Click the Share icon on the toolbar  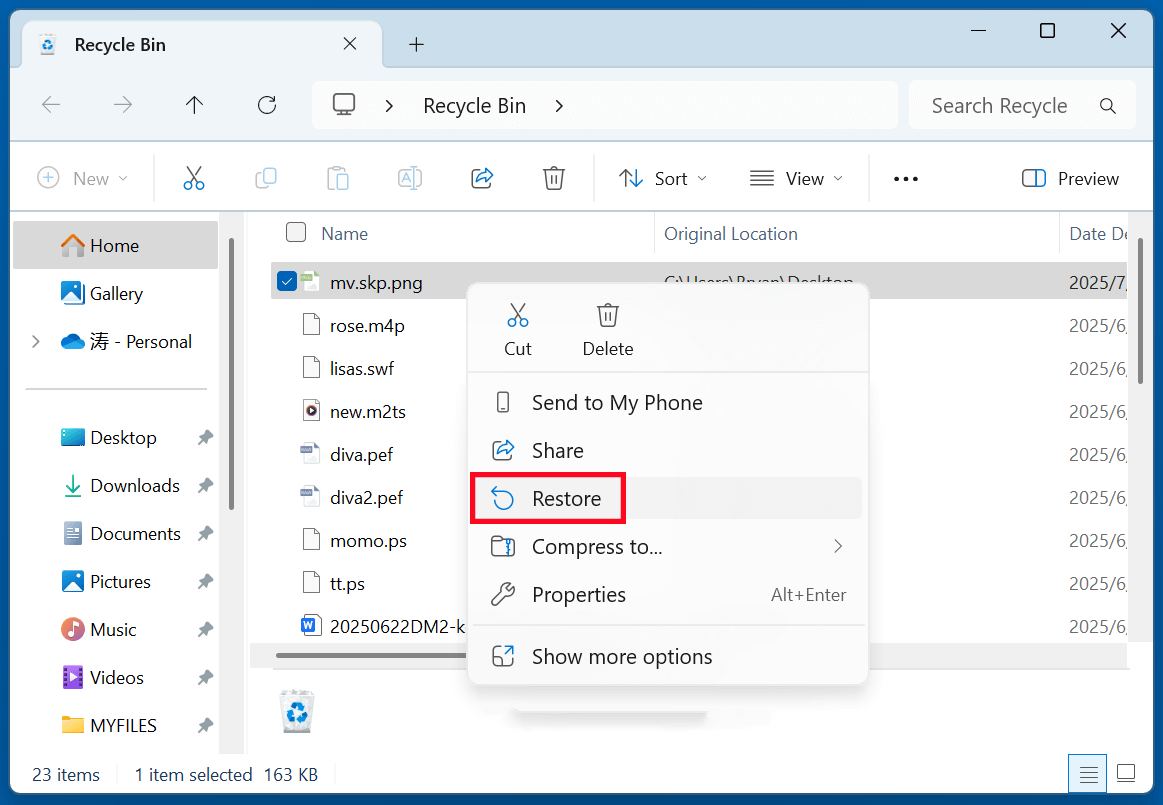click(x=481, y=178)
